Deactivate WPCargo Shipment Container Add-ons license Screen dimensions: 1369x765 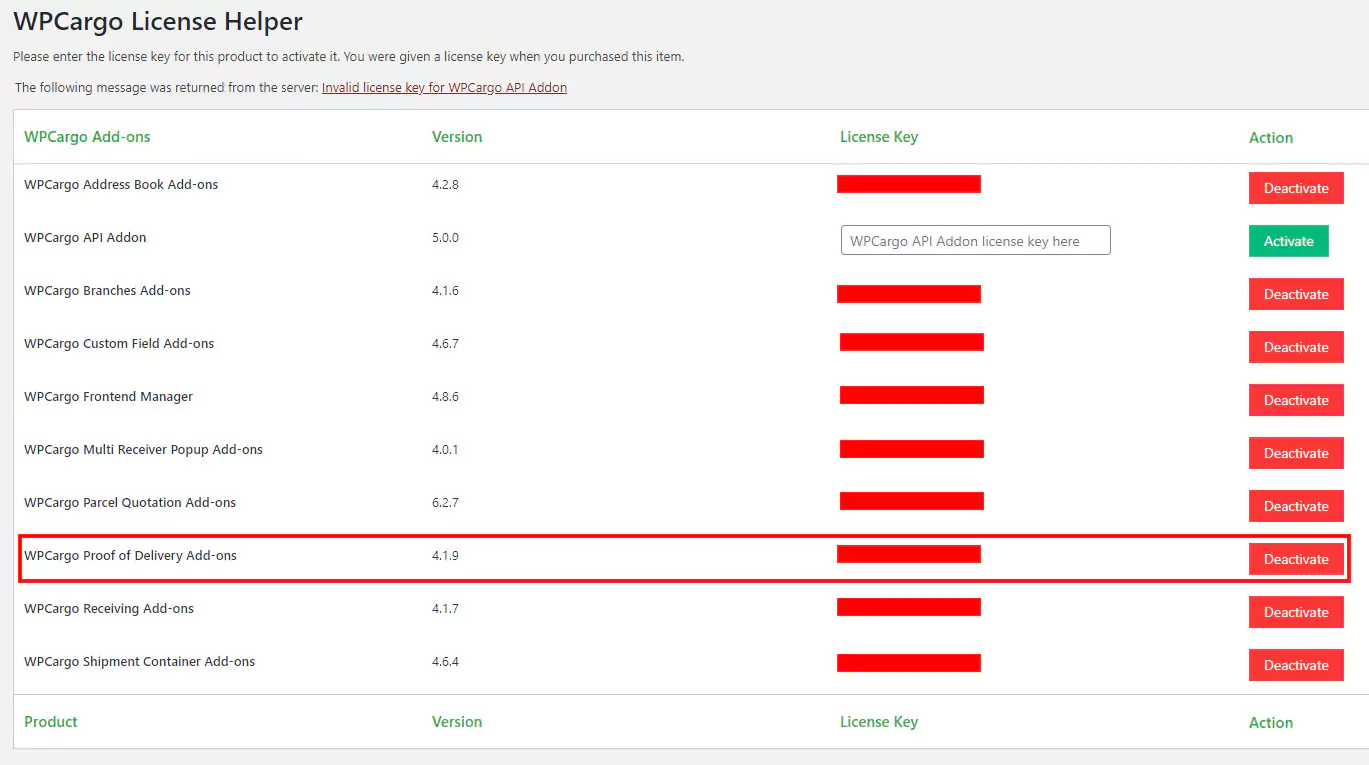1295,665
